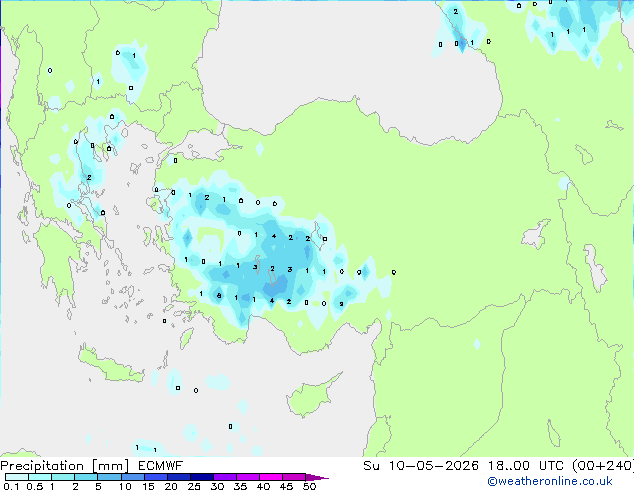Image resolution: width=634 pixels, height=490 pixels.
Task: Pick the 20–25 mm dark blue swatch
Action: click(179, 477)
